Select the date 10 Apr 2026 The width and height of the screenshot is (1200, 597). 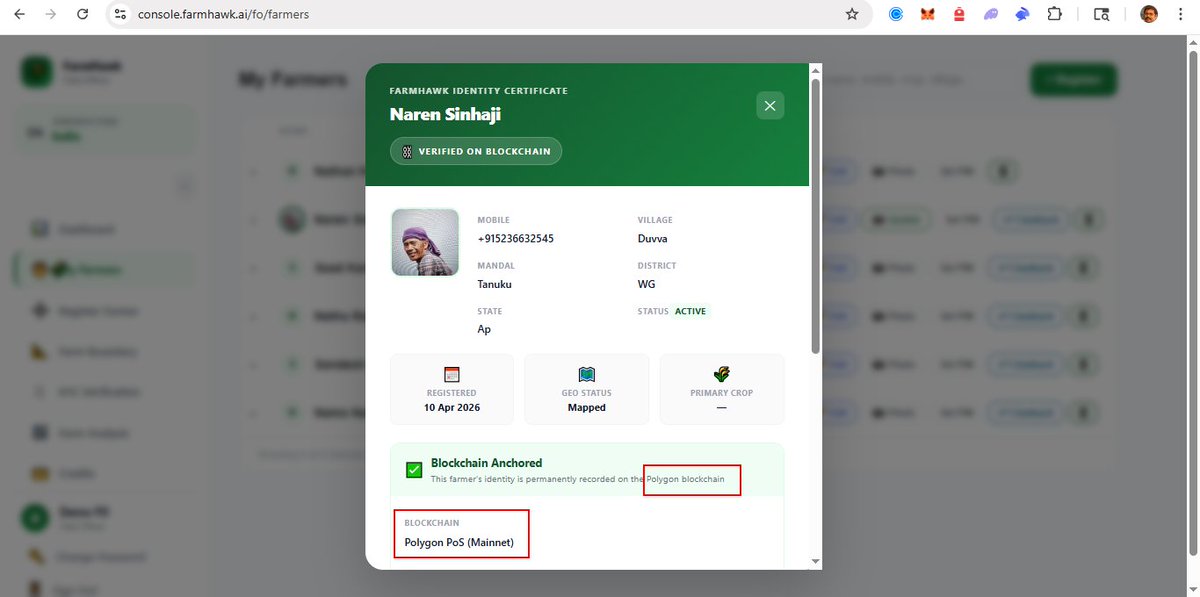coord(452,408)
